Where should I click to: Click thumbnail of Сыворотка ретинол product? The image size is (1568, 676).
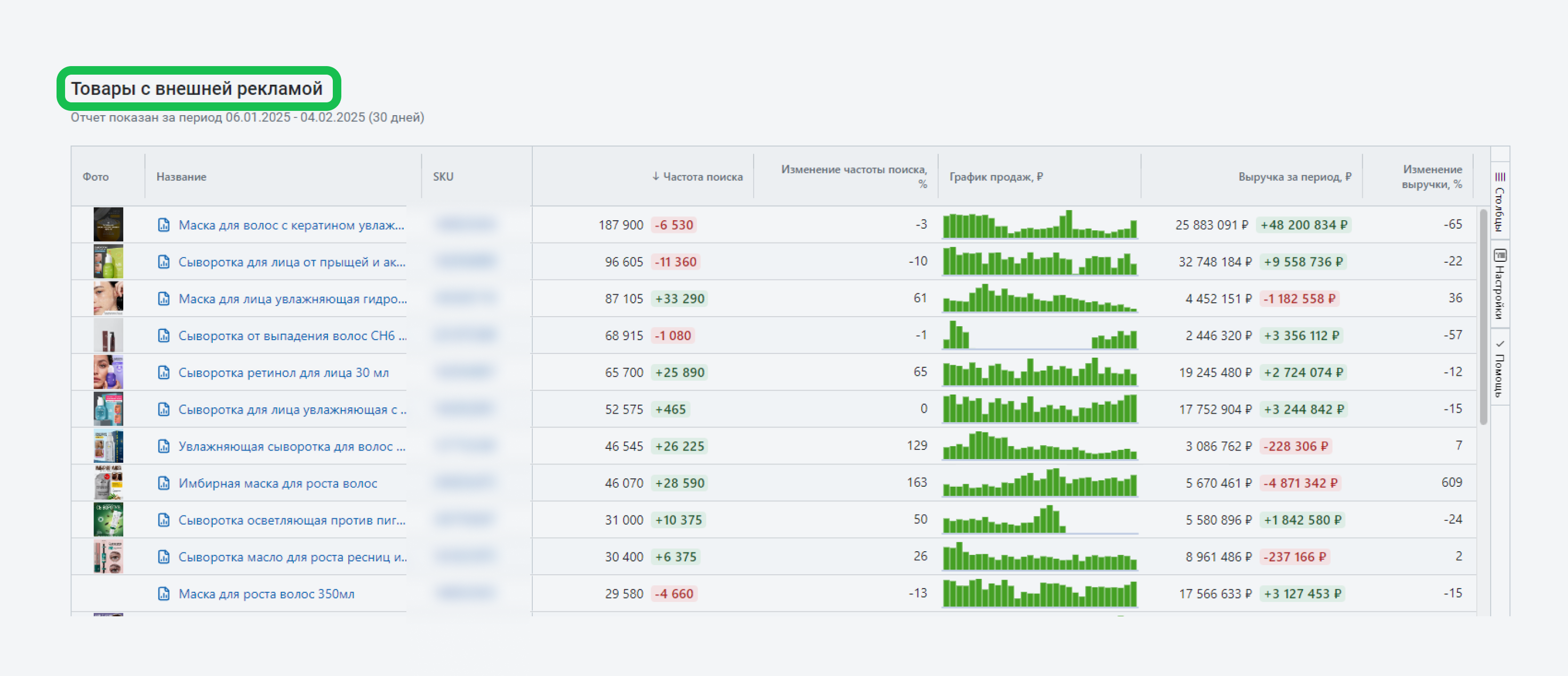pos(108,372)
